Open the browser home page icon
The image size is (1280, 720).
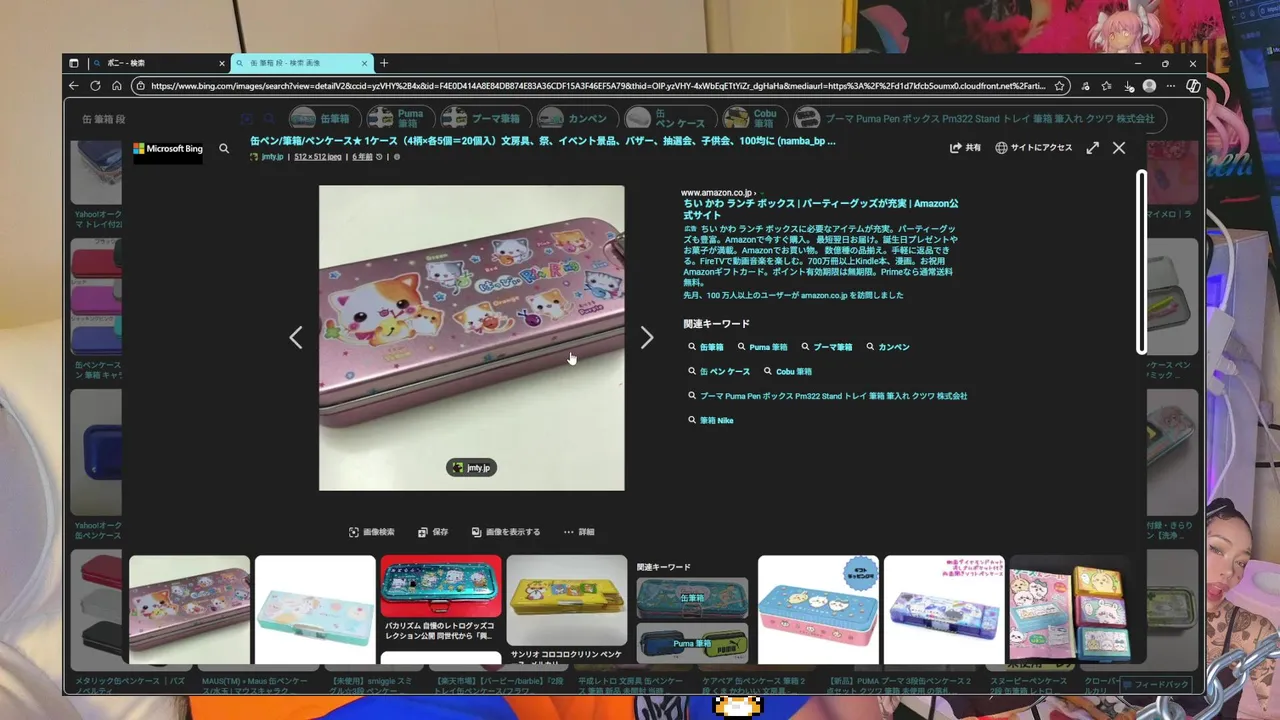[x=117, y=86]
